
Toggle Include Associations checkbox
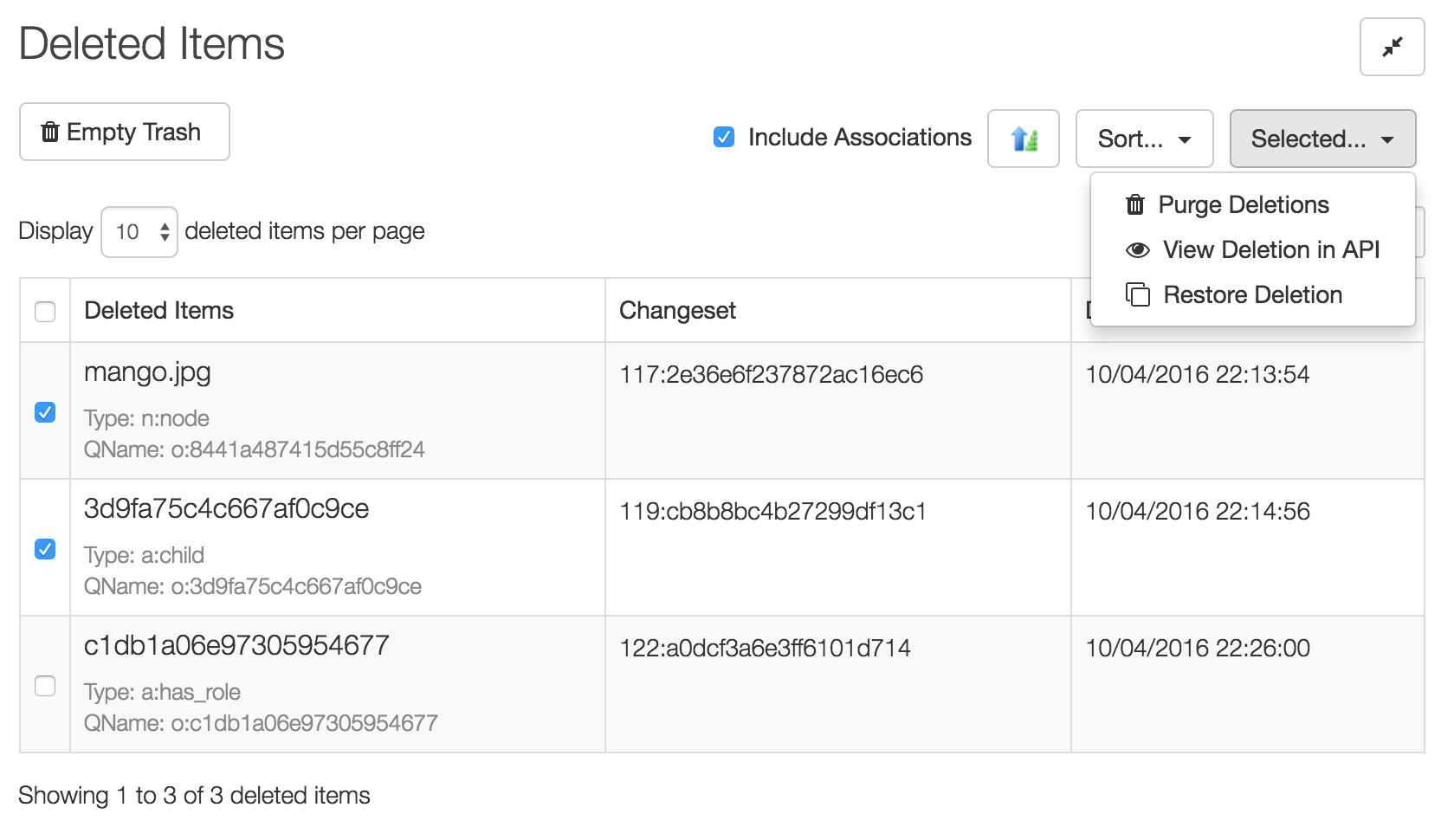724,137
